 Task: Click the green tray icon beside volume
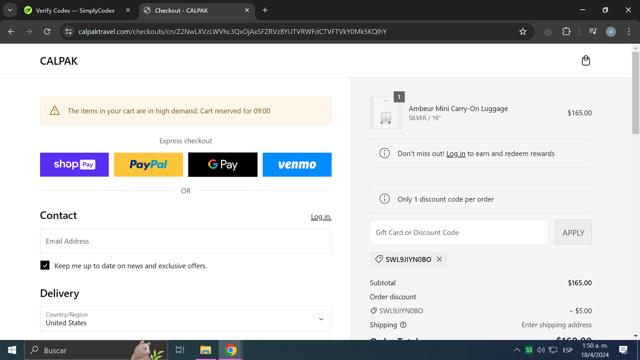click(529, 350)
